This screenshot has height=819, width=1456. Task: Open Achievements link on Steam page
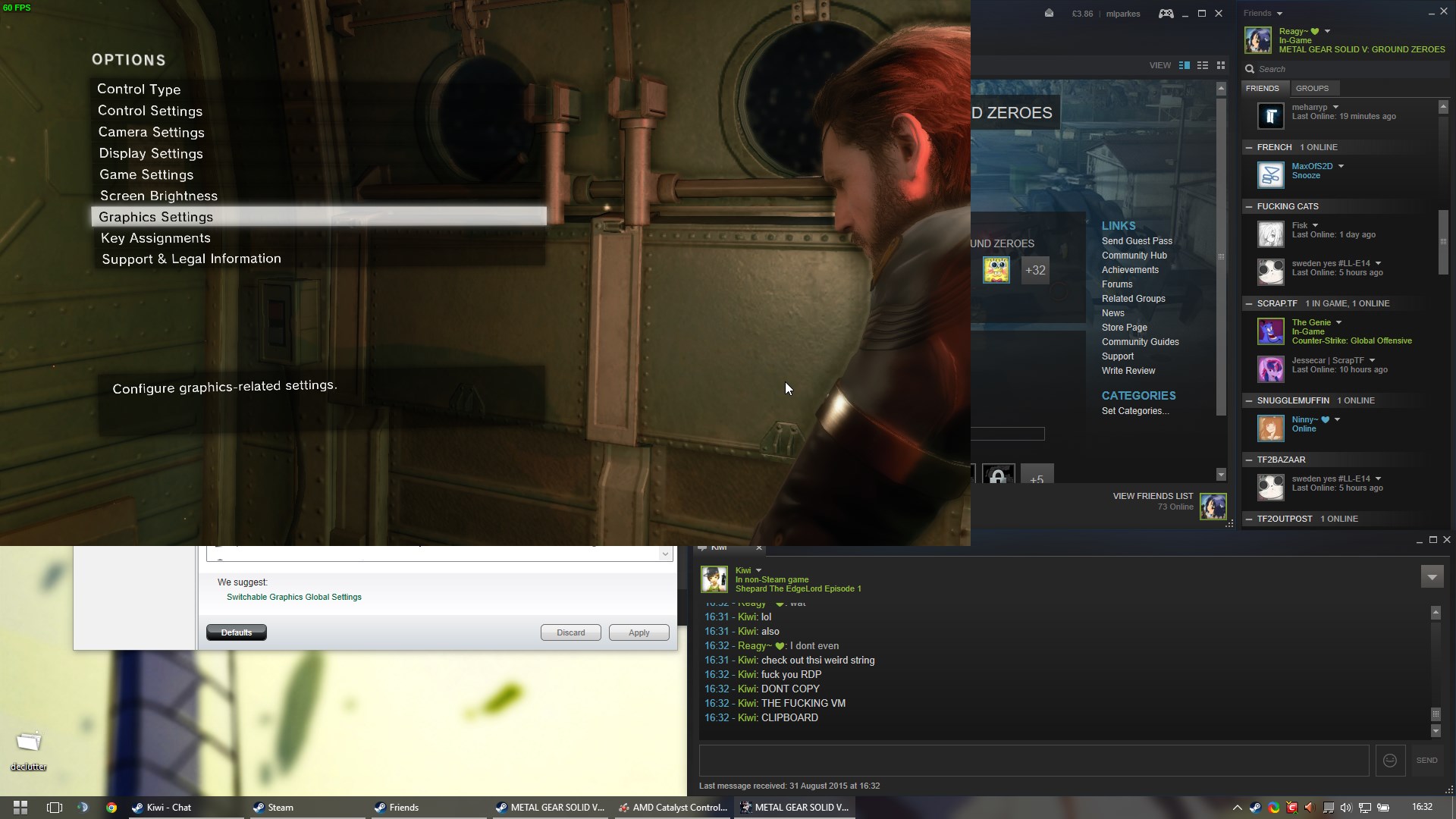pos(1130,270)
